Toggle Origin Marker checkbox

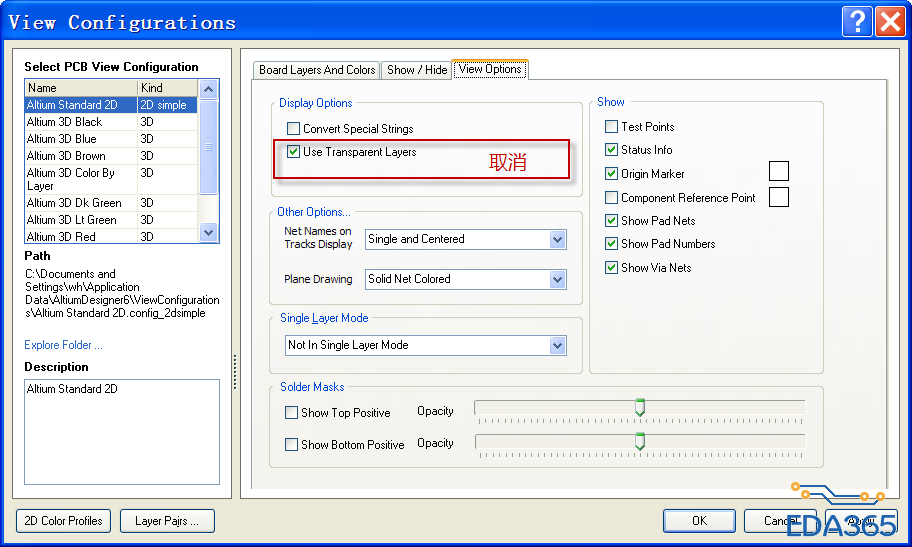point(611,173)
